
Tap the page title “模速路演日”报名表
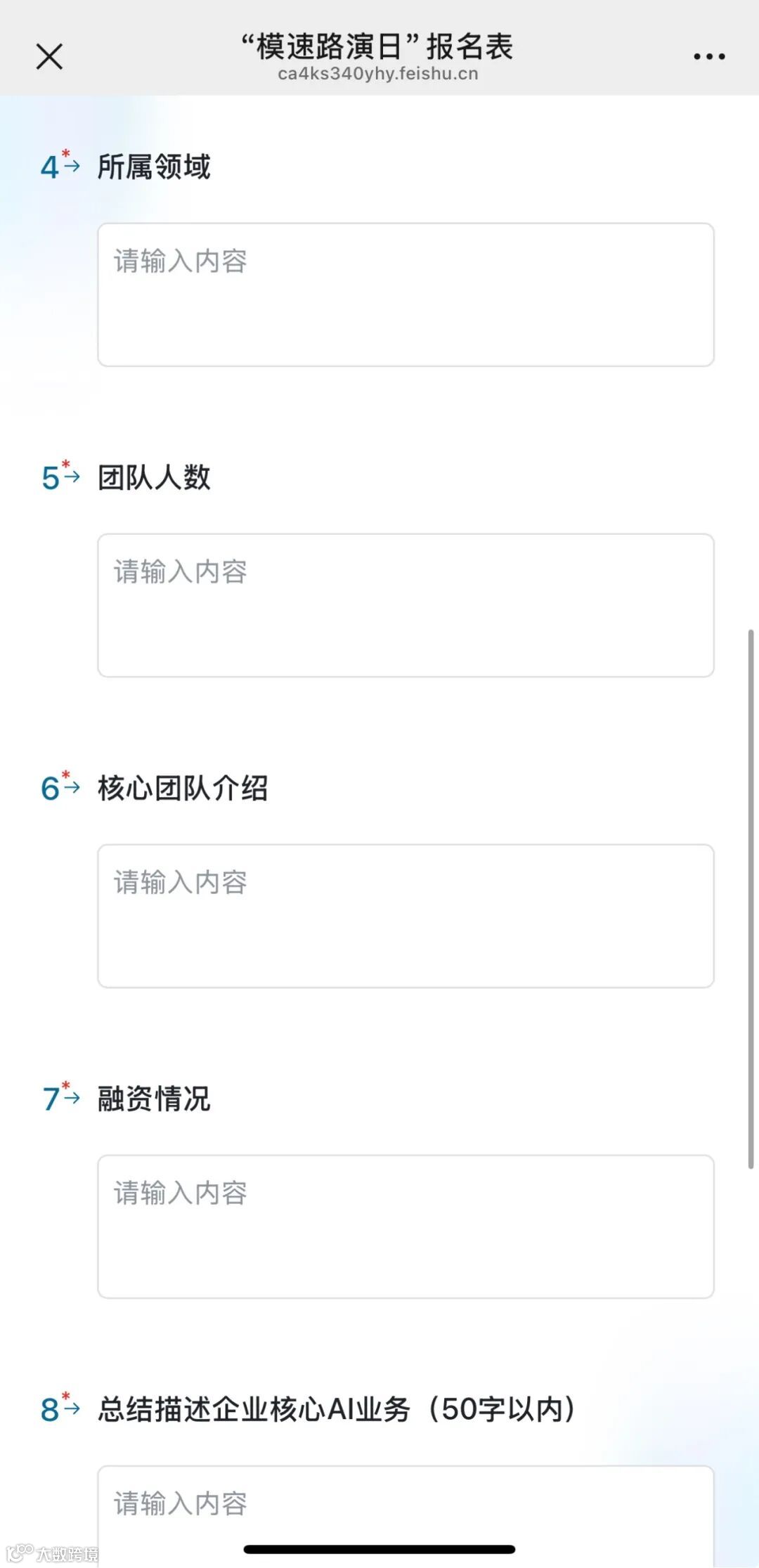377,46
